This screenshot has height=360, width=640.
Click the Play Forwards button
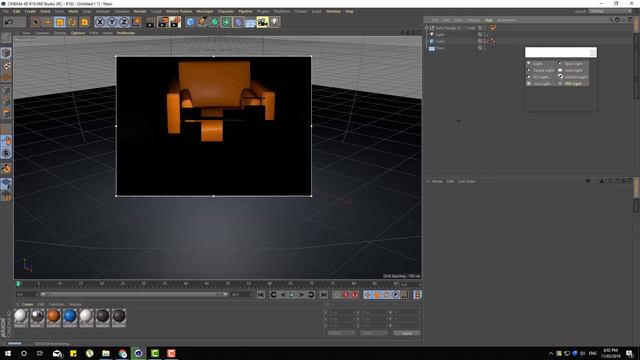292,295
